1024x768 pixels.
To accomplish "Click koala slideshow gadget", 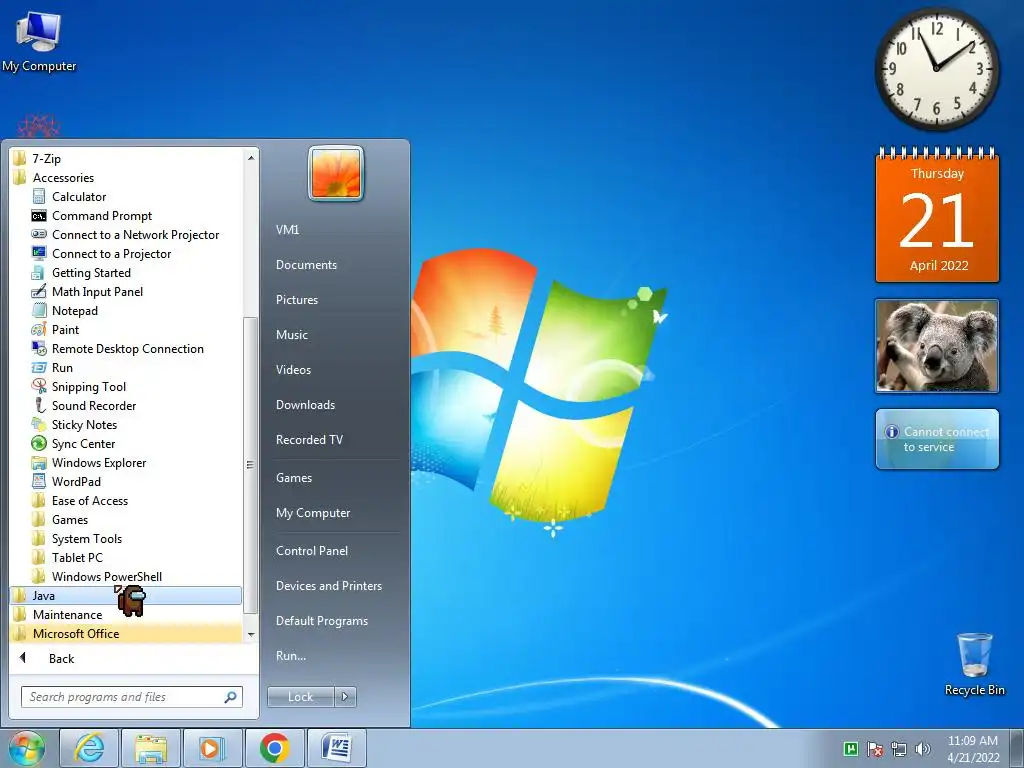I will coord(936,345).
